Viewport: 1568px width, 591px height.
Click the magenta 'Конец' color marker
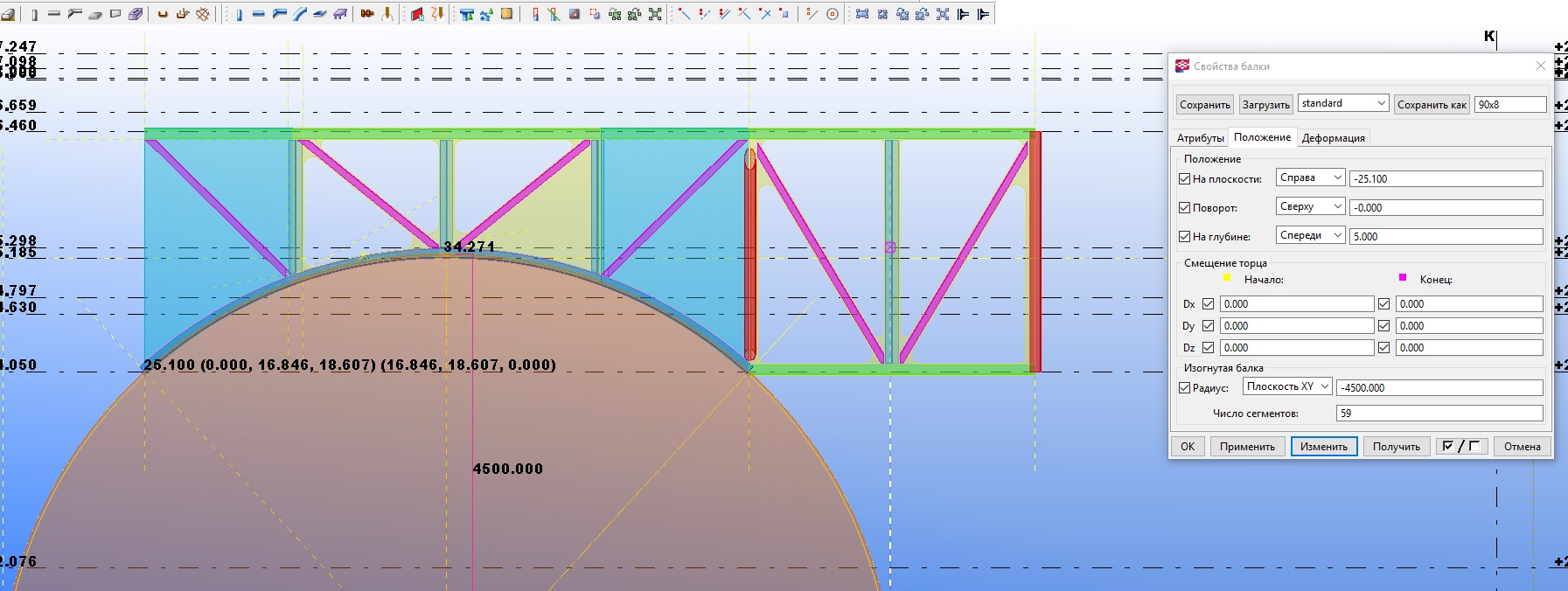(1403, 278)
